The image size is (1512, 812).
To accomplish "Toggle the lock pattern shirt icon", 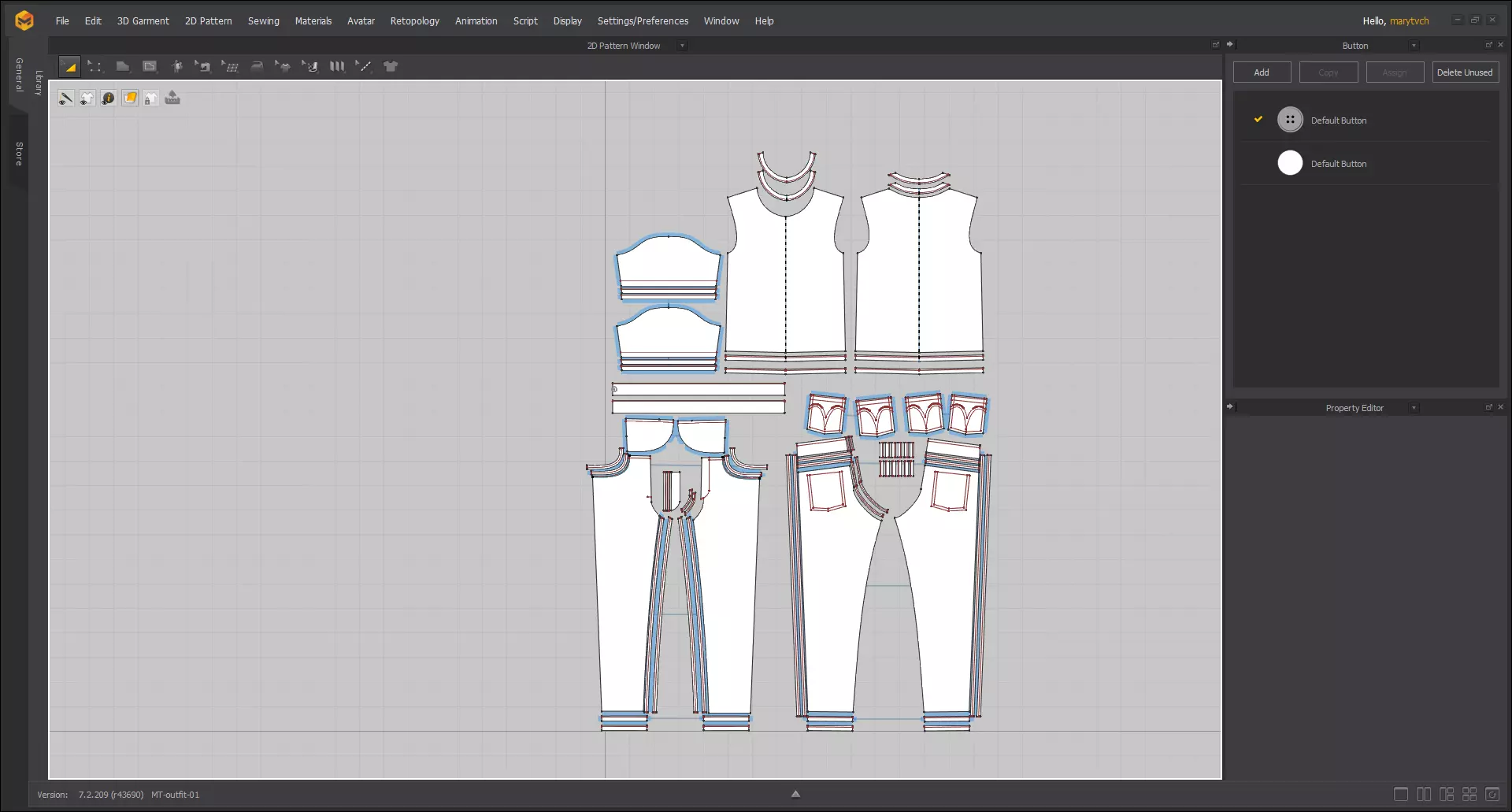I will (150, 98).
